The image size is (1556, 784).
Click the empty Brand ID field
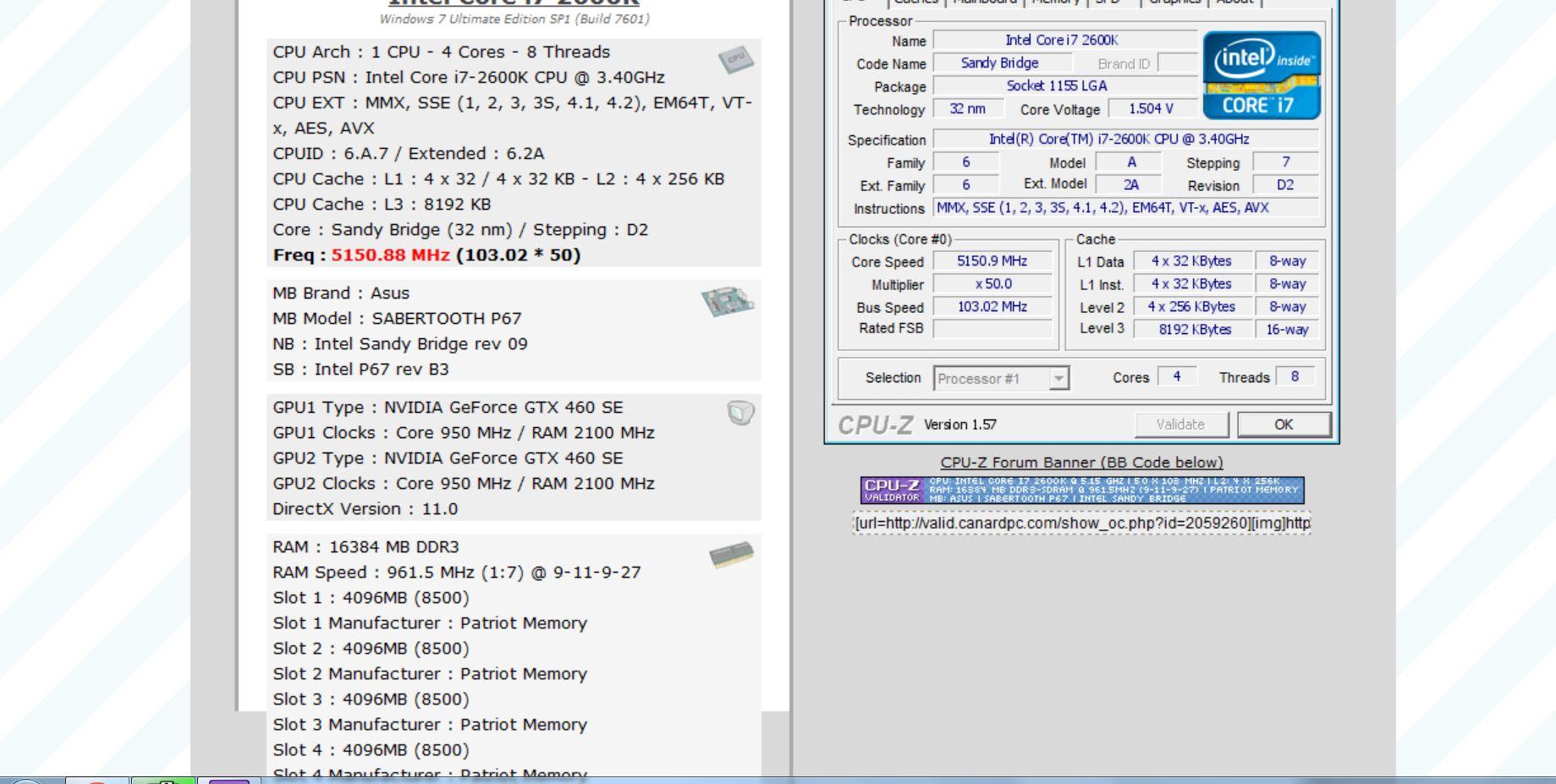point(1177,63)
